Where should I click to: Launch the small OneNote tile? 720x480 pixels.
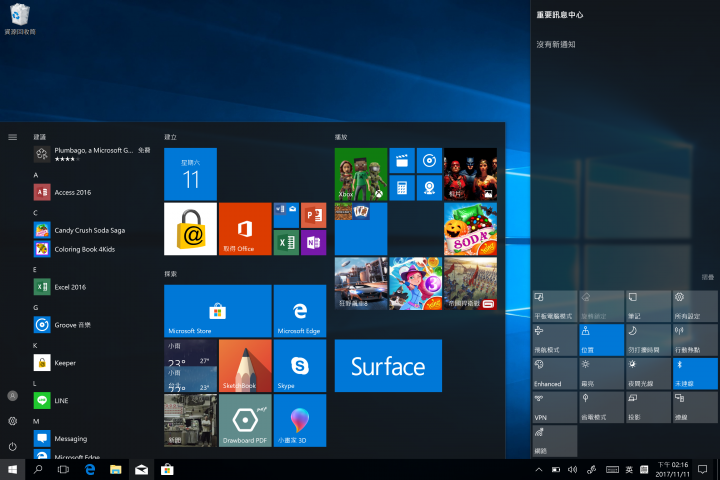pos(314,243)
